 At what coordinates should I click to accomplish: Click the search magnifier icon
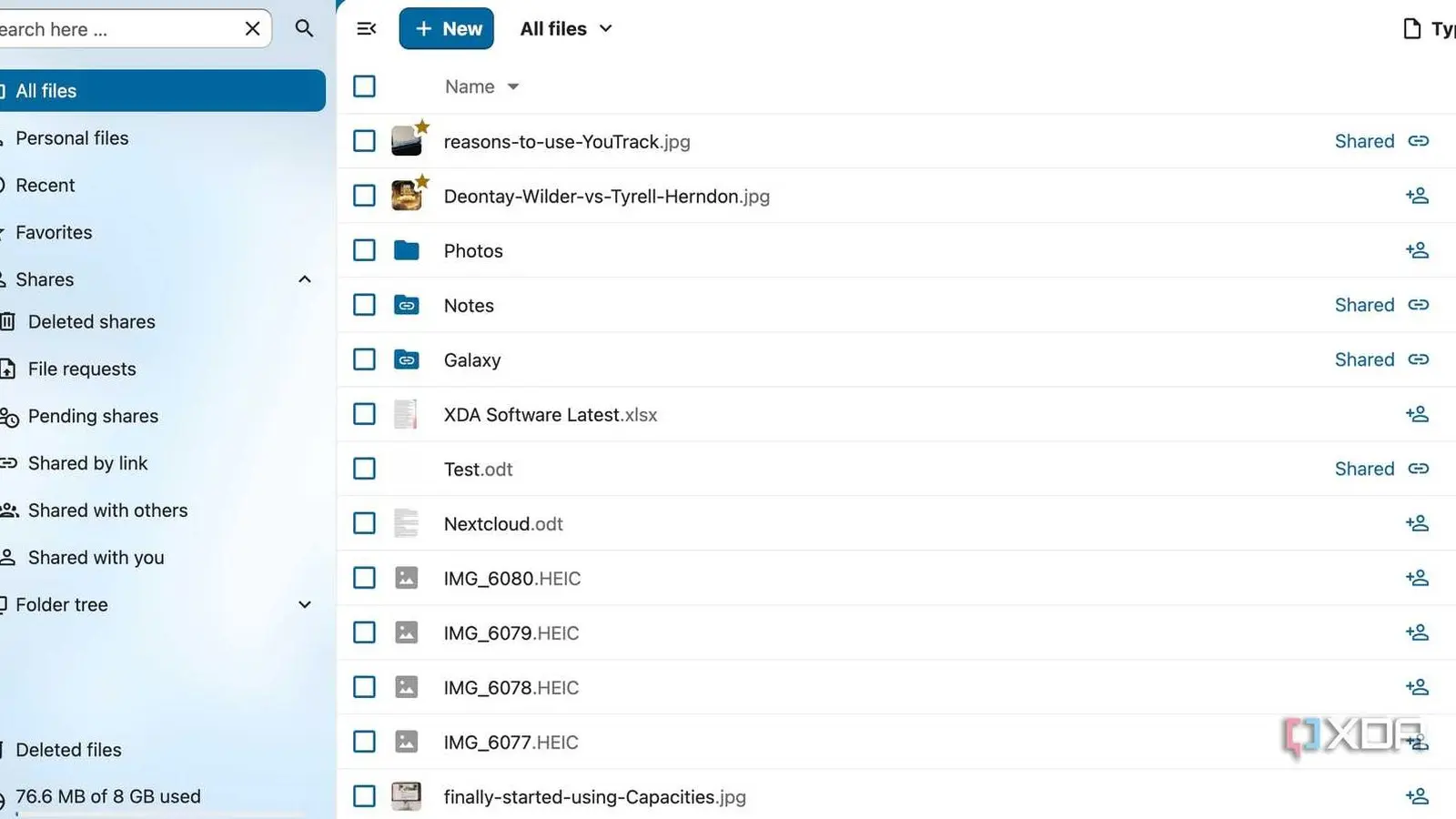point(304,29)
